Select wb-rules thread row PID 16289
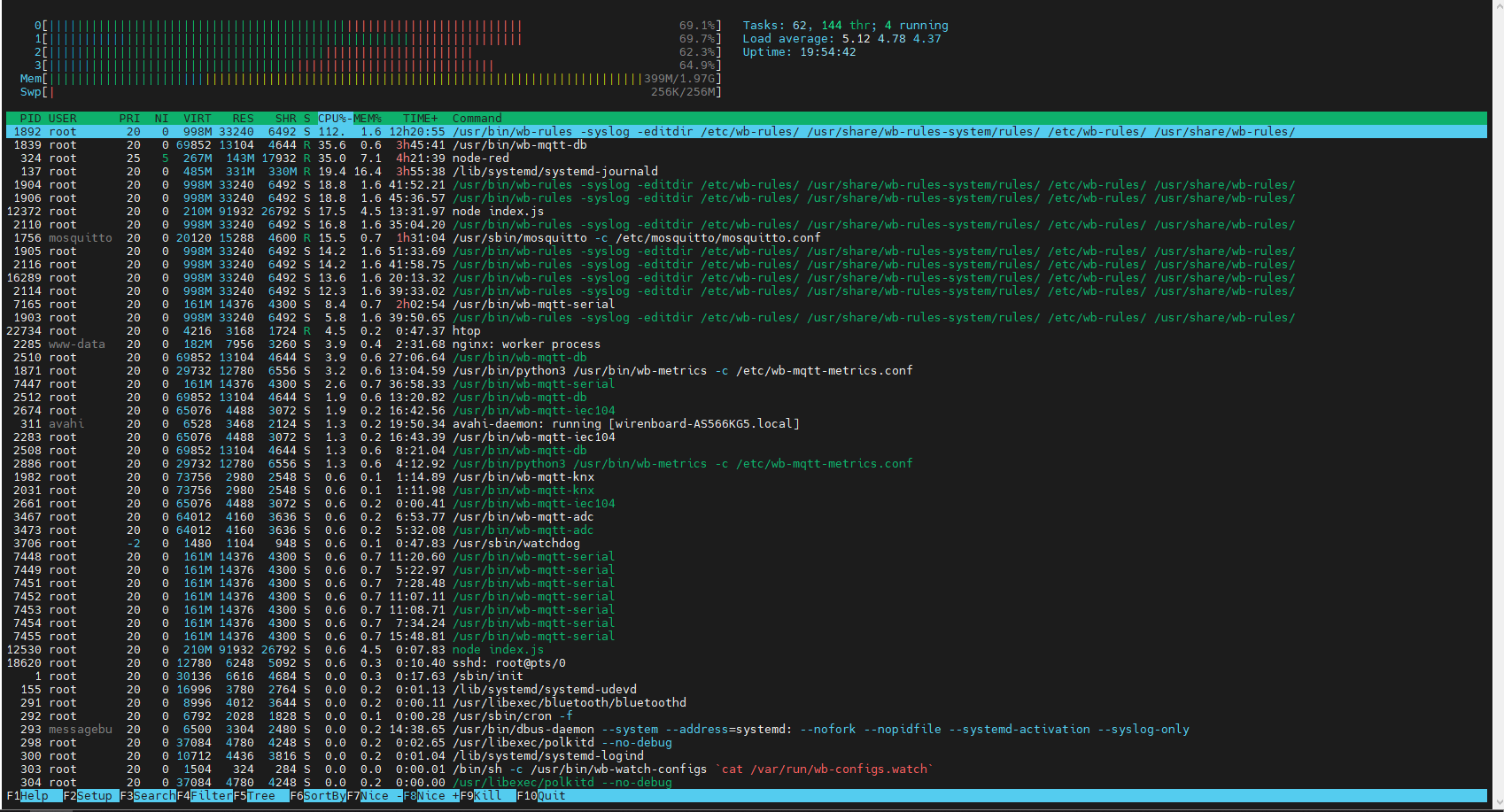Screen dimensions: 1504x812 (x=747, y=278)
